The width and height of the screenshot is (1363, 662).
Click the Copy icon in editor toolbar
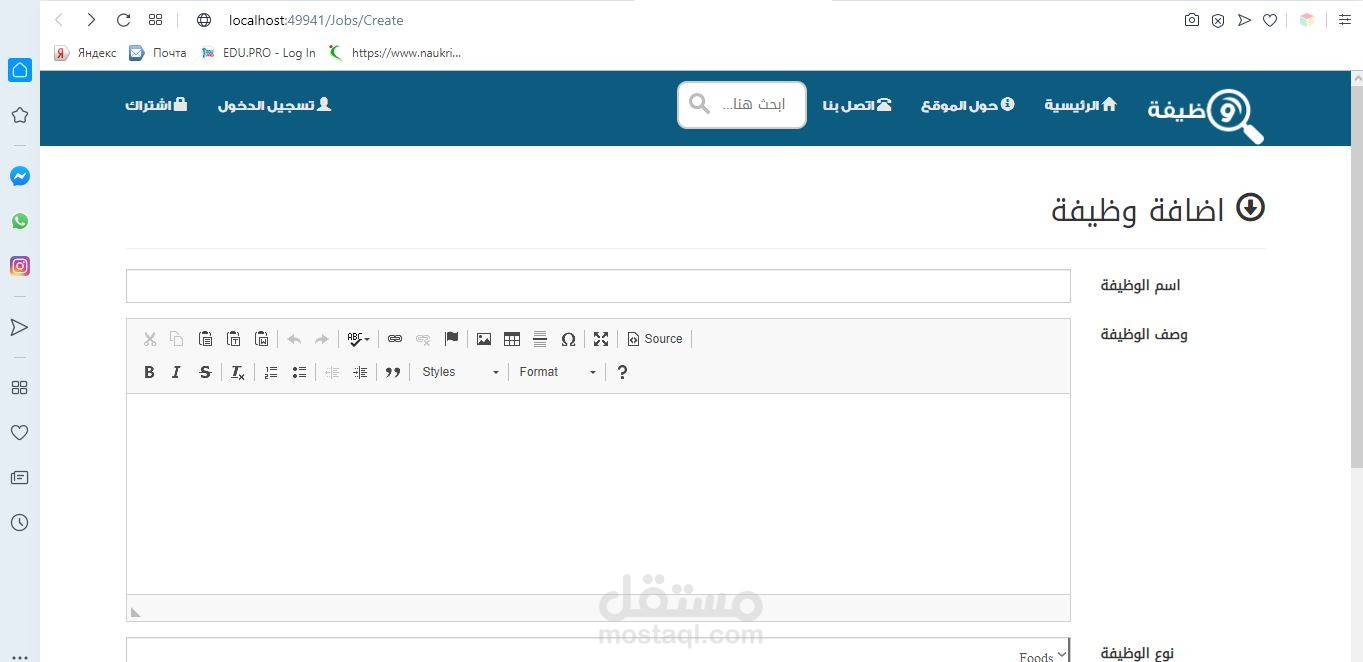click(177, 339)
